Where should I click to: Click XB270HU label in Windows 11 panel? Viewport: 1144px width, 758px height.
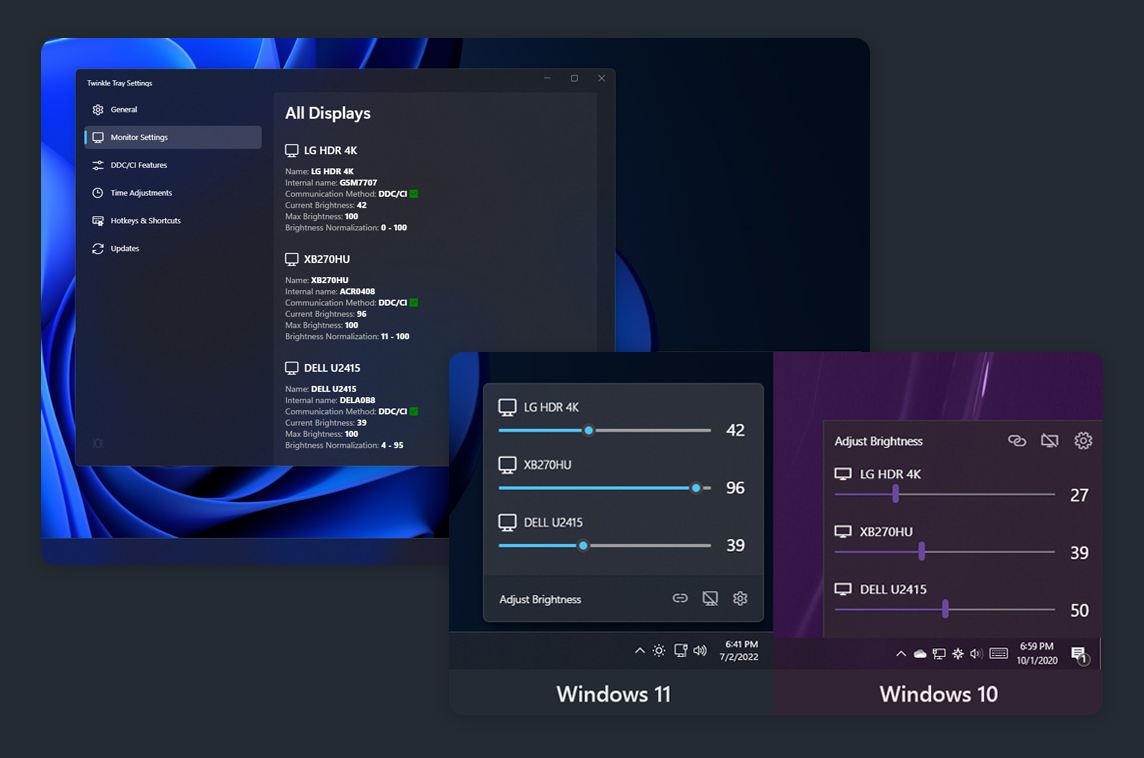[x=547, y=465]
